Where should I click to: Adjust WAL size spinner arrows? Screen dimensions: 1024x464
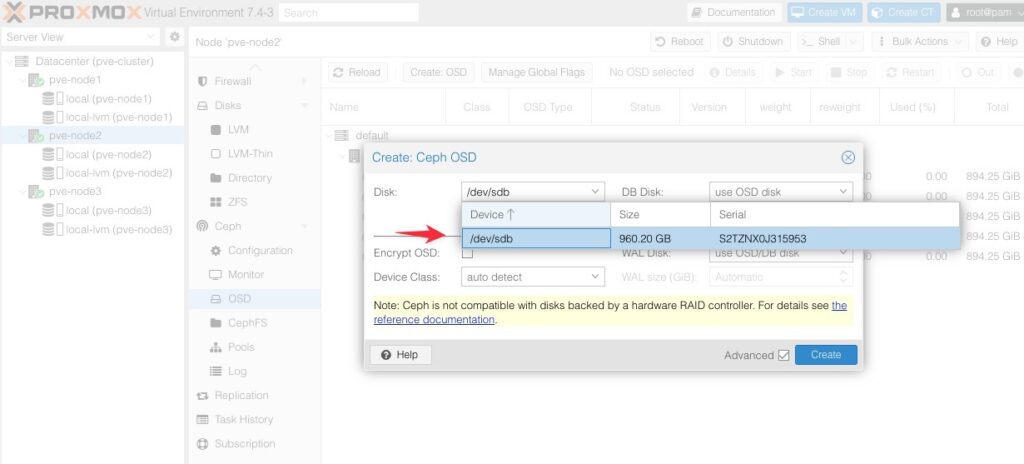[844, 277]
